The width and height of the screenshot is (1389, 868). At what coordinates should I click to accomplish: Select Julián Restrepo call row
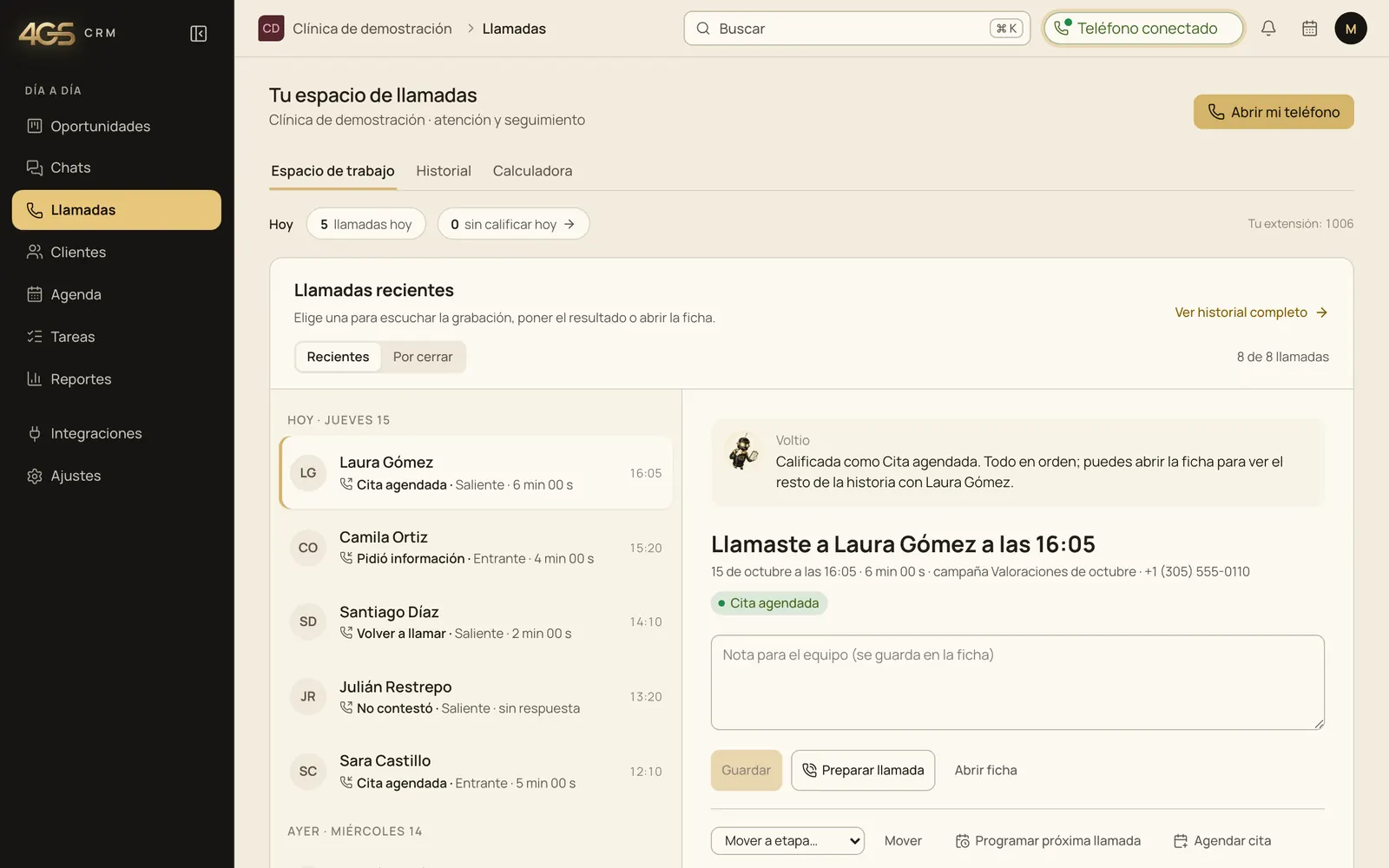476,697
